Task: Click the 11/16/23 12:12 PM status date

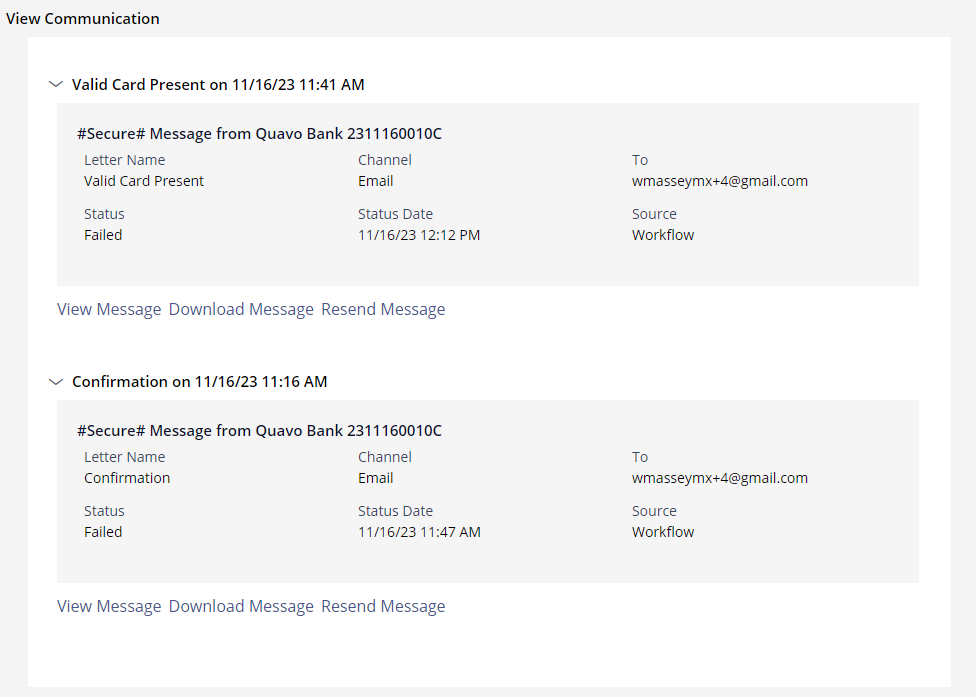Action: point(419,235)
